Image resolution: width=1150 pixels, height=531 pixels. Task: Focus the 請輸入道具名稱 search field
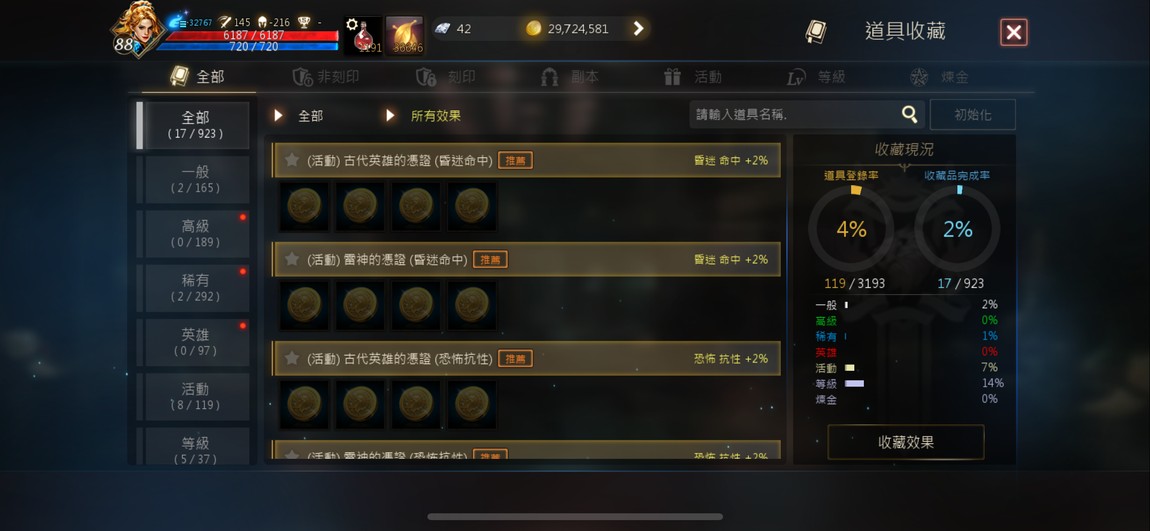[x=796, y=114]
